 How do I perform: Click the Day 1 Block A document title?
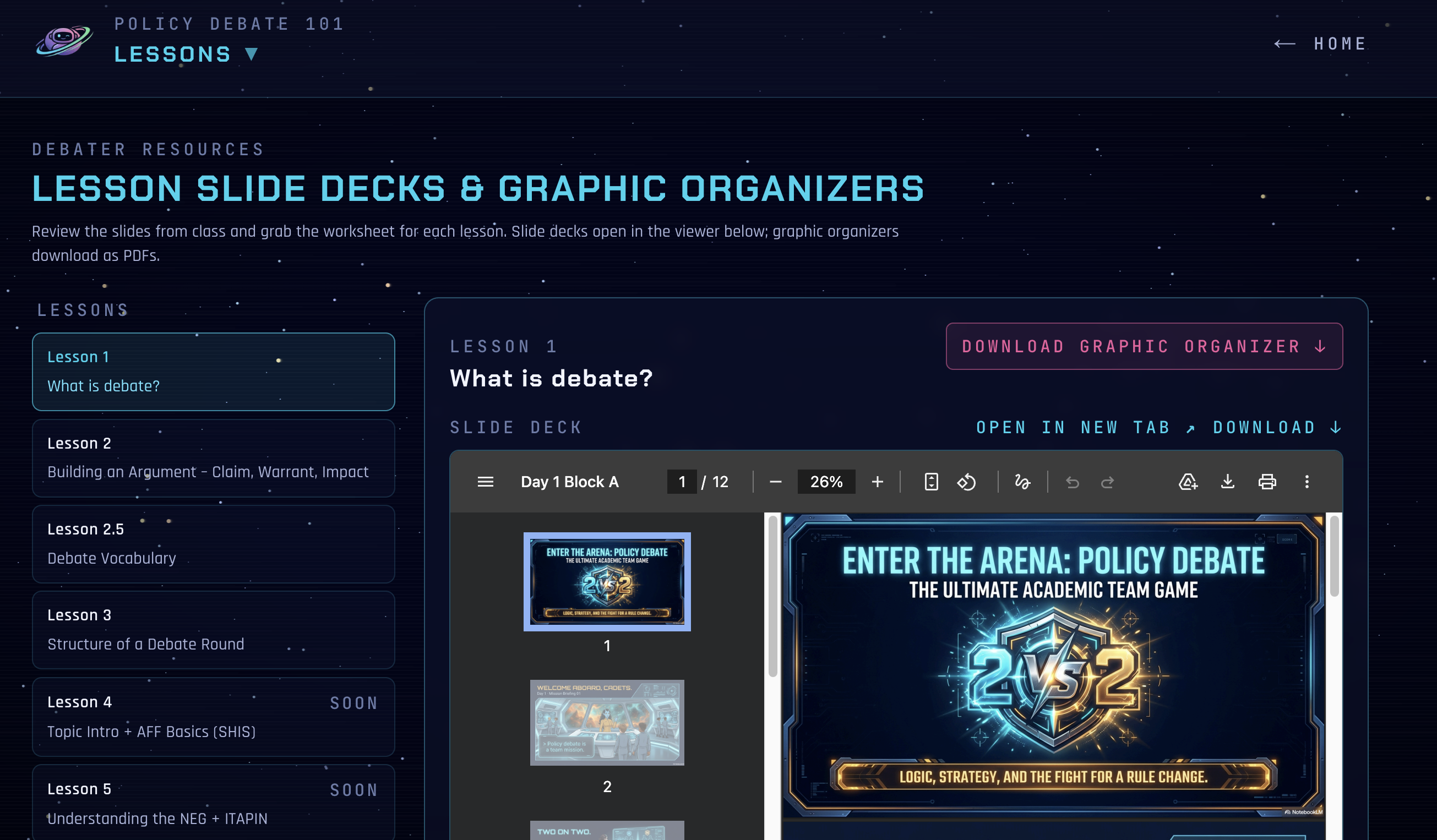570,482
